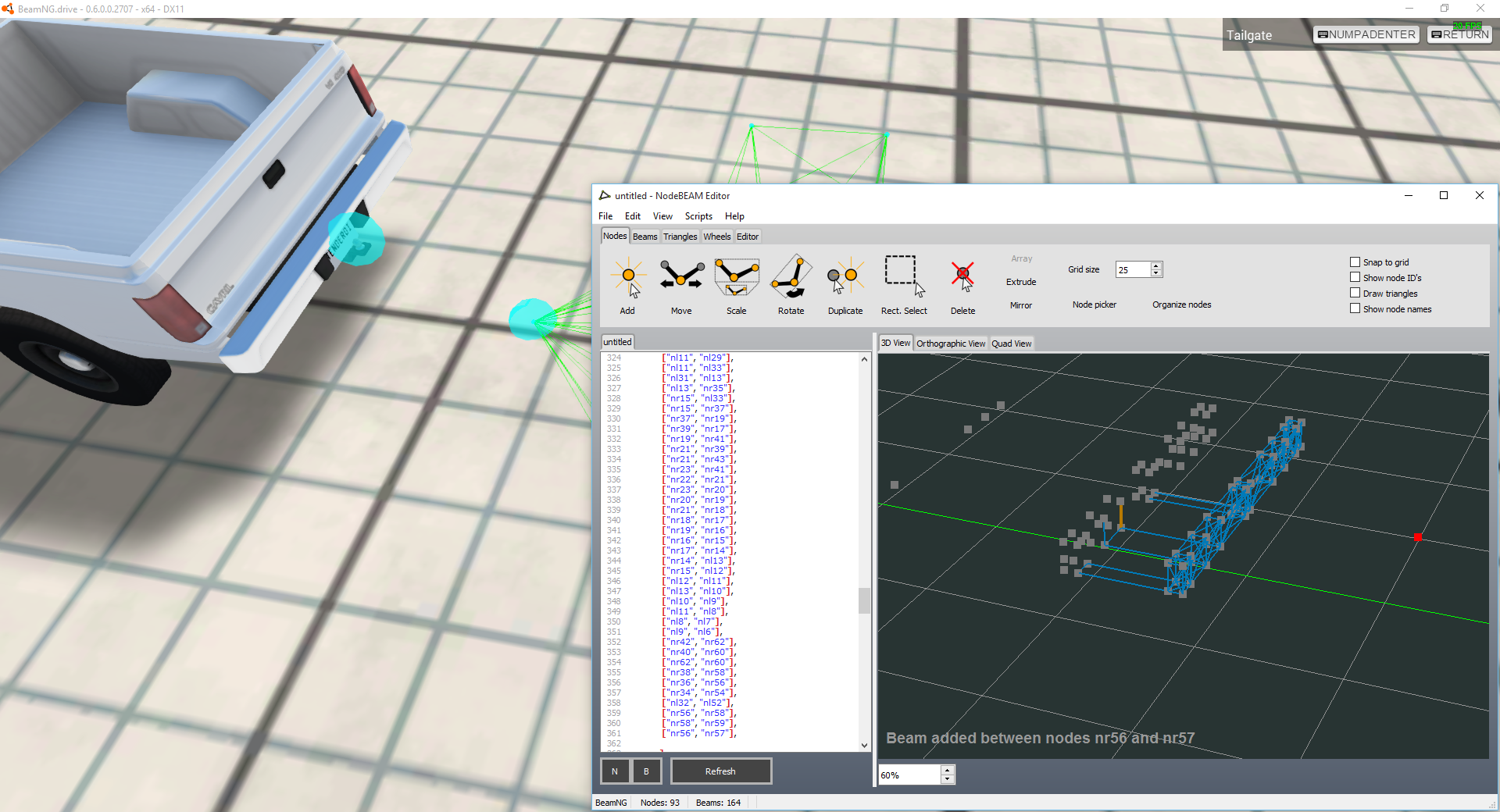
Task: Select the Scale tool
Action: tap(737, 284)
